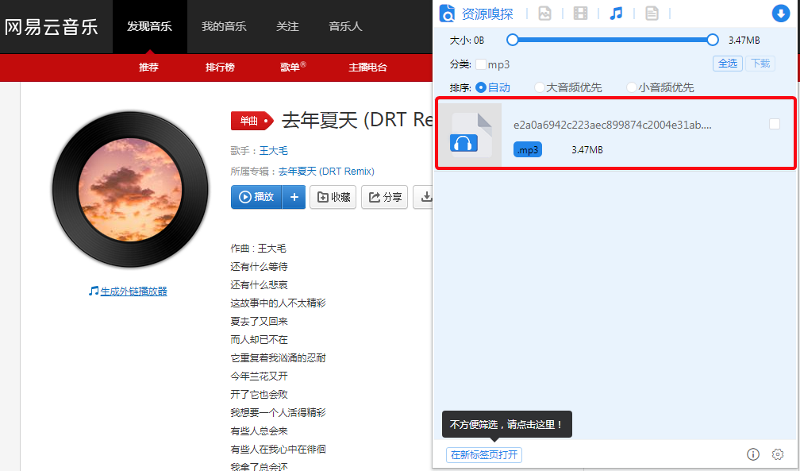Click the lyric line 今年兰花又开
The height and width of the screenshot is (471, 800).
(259, 376)
